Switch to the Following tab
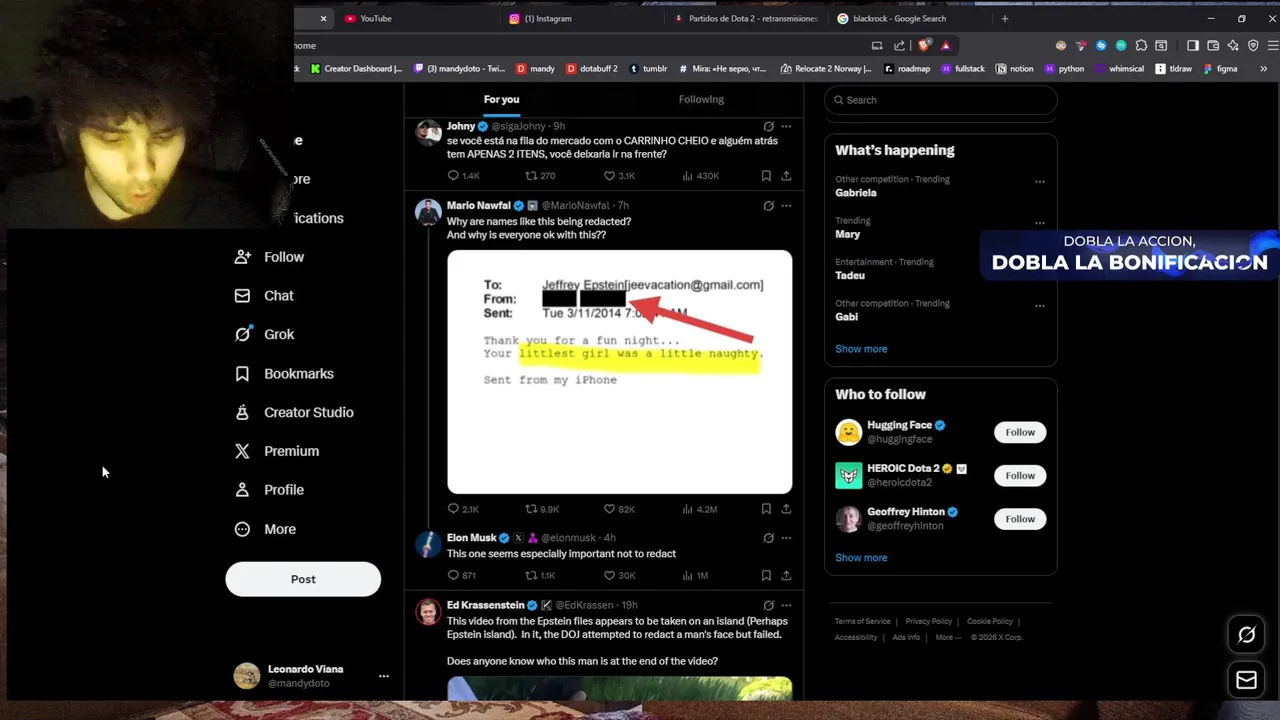 pos(701,99)
